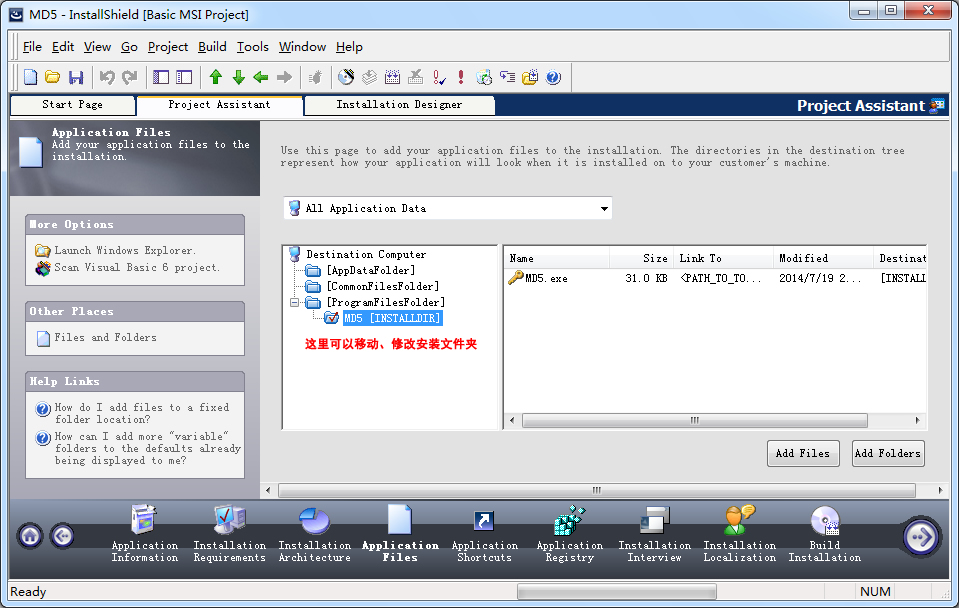959x608 pixels.
Task: Click the green down arrow toolbar icon
Action: 239,77
